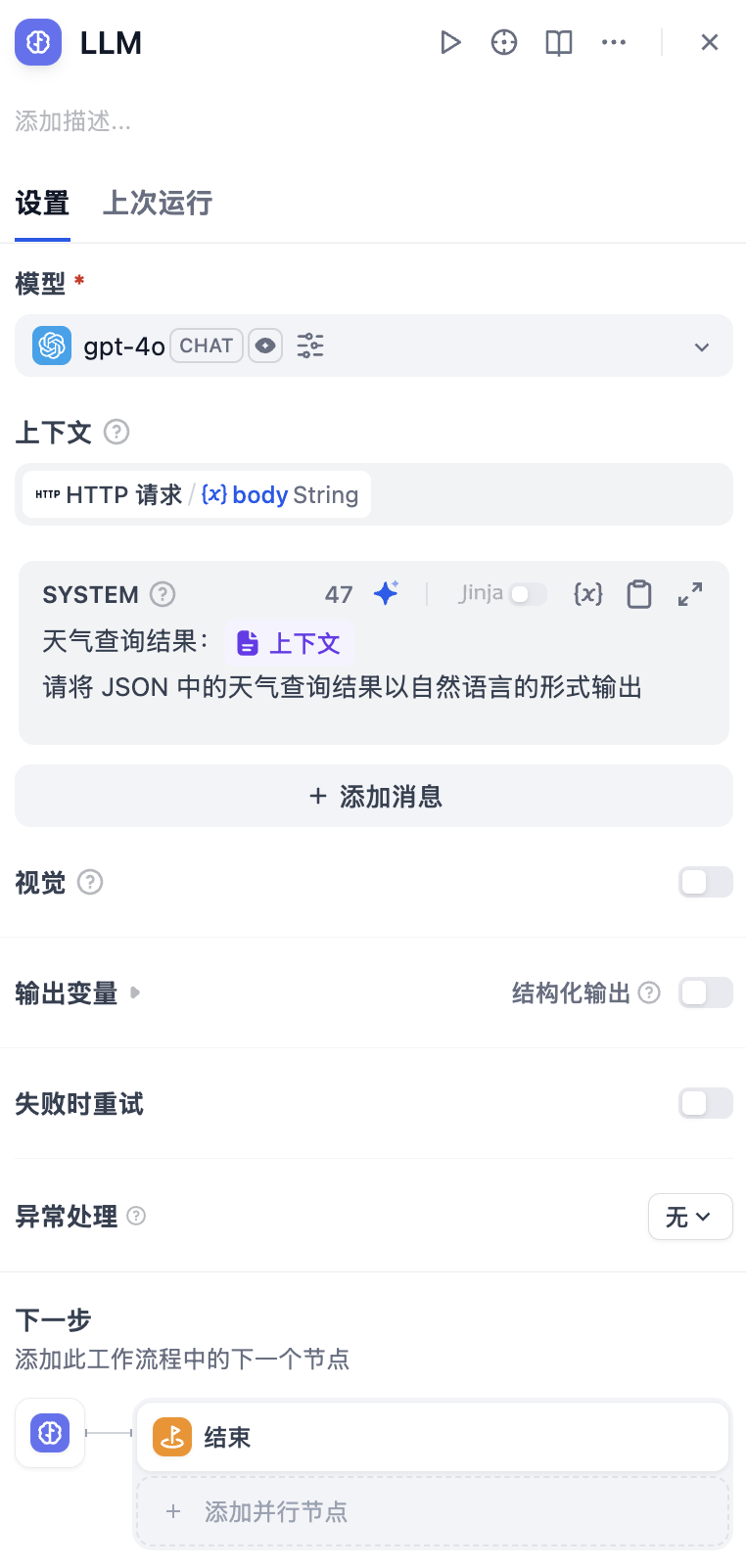746x1568 pixels.
Task: Copy the SYSTEM prompt content
Action: tap(639, 594)
